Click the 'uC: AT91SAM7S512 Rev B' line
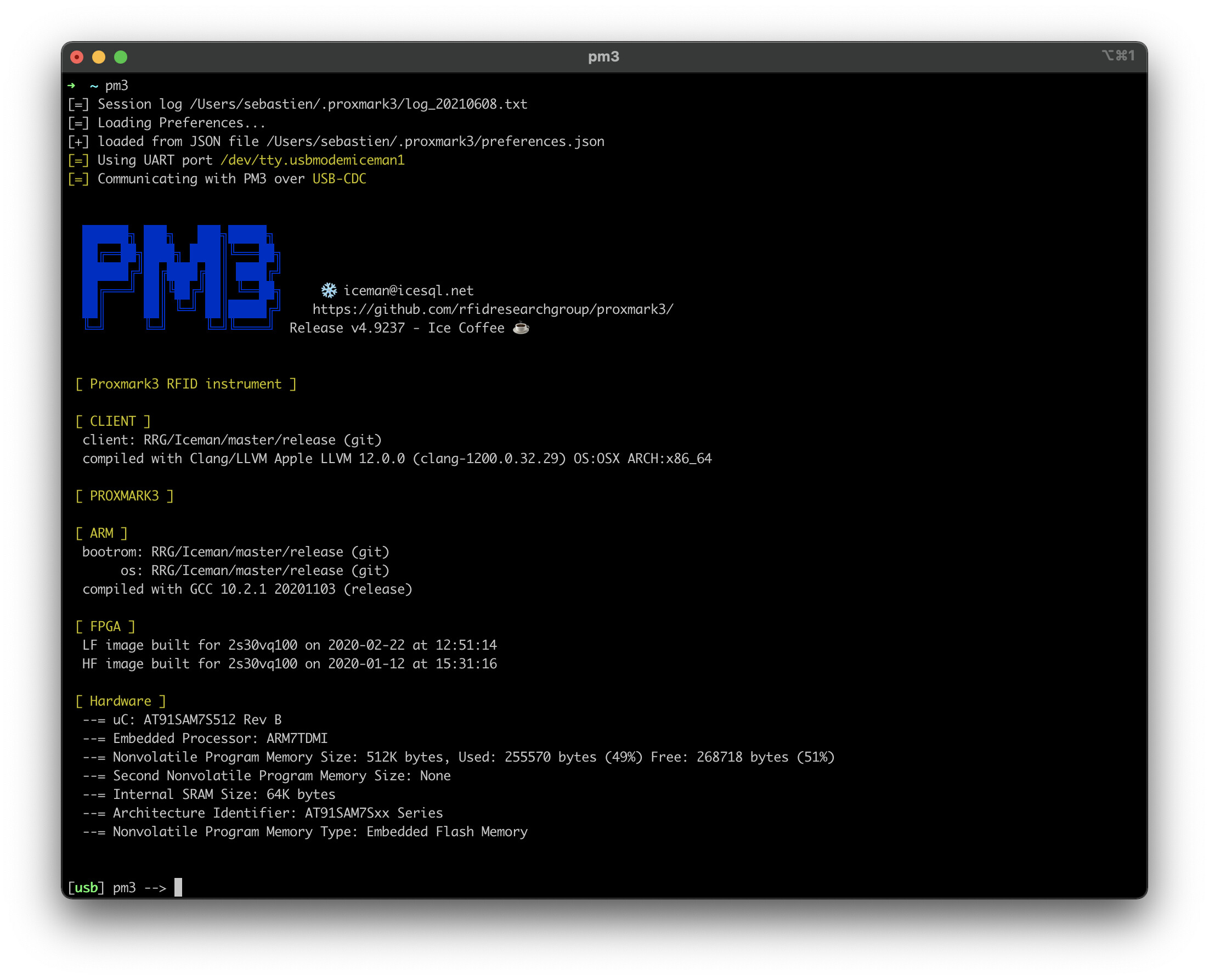The image size is (1209, 980). [x=182, y=720]
